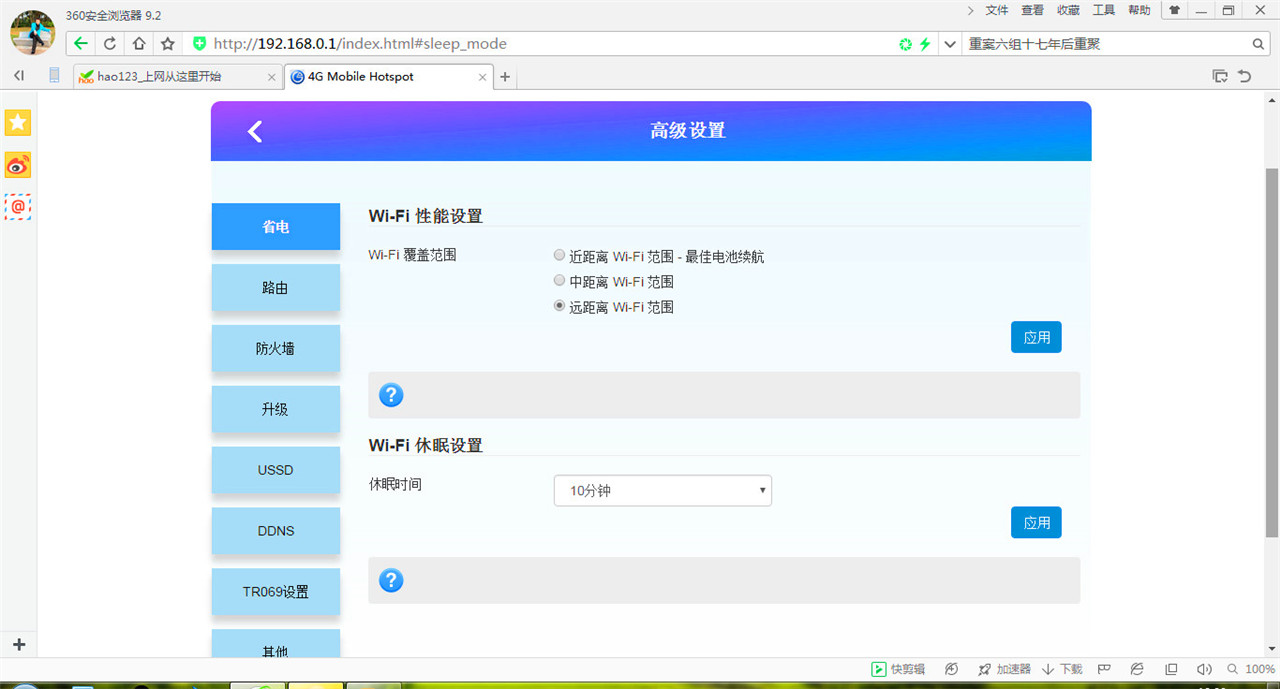Open the 快剪辑 video editor tool

(895, 669)
